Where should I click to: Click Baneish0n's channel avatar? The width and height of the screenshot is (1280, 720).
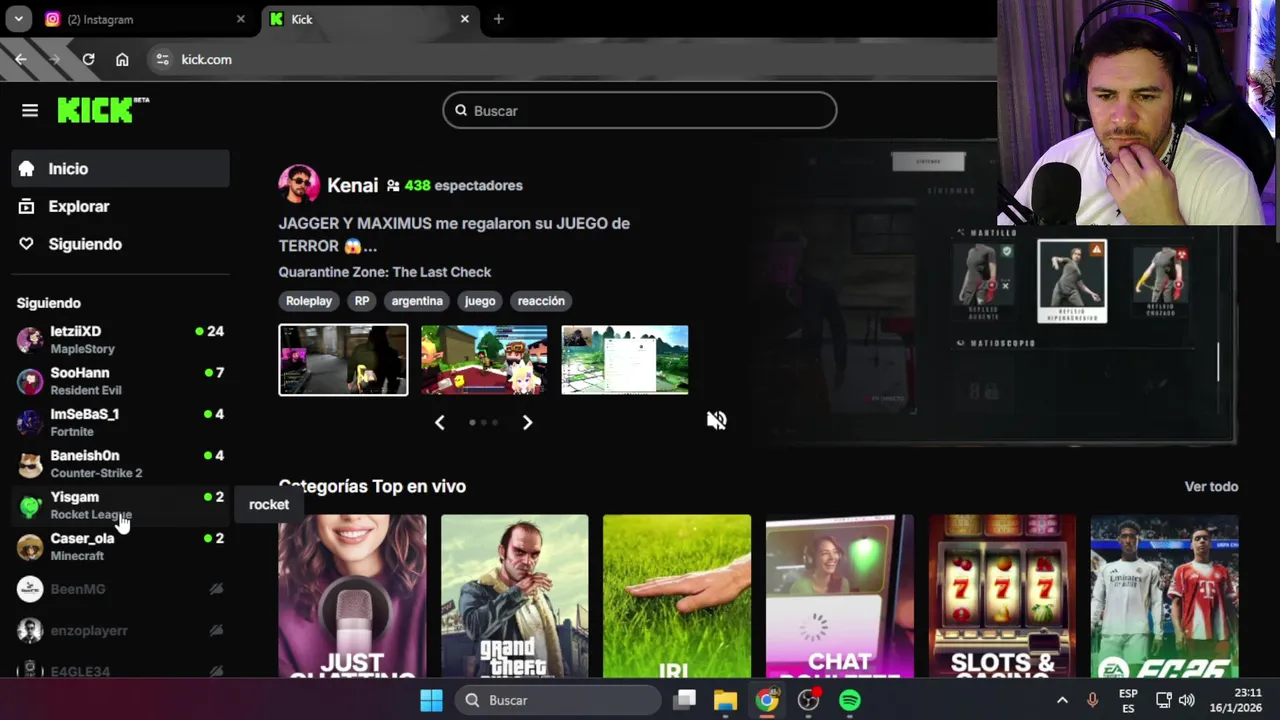30,464
